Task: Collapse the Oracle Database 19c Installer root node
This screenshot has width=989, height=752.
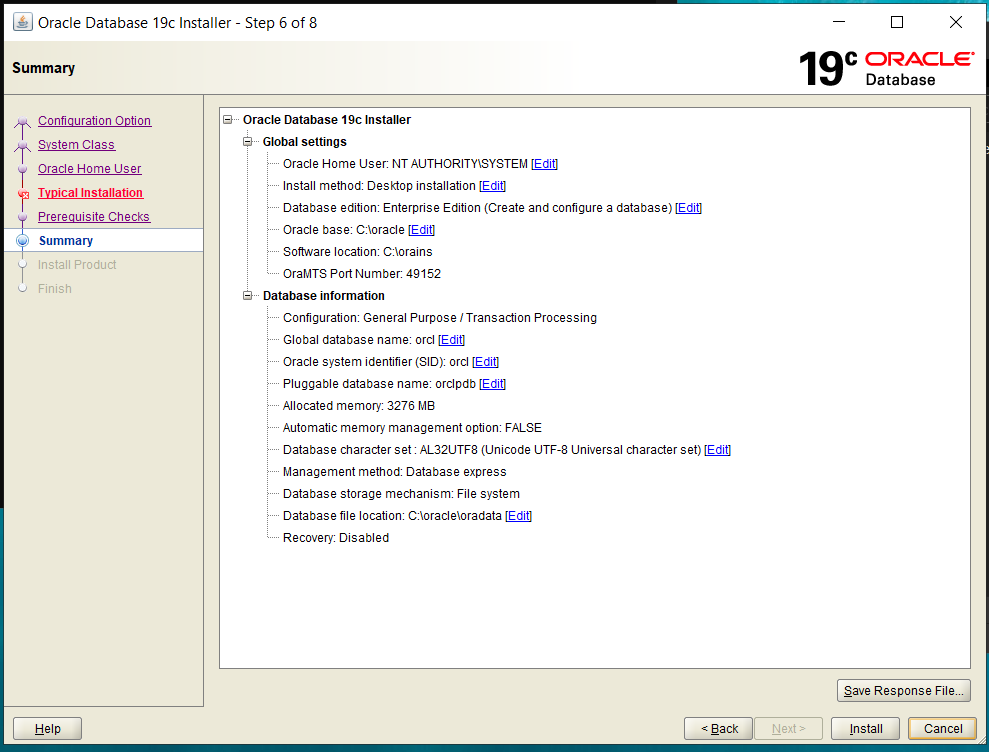Action: (228, 120)
